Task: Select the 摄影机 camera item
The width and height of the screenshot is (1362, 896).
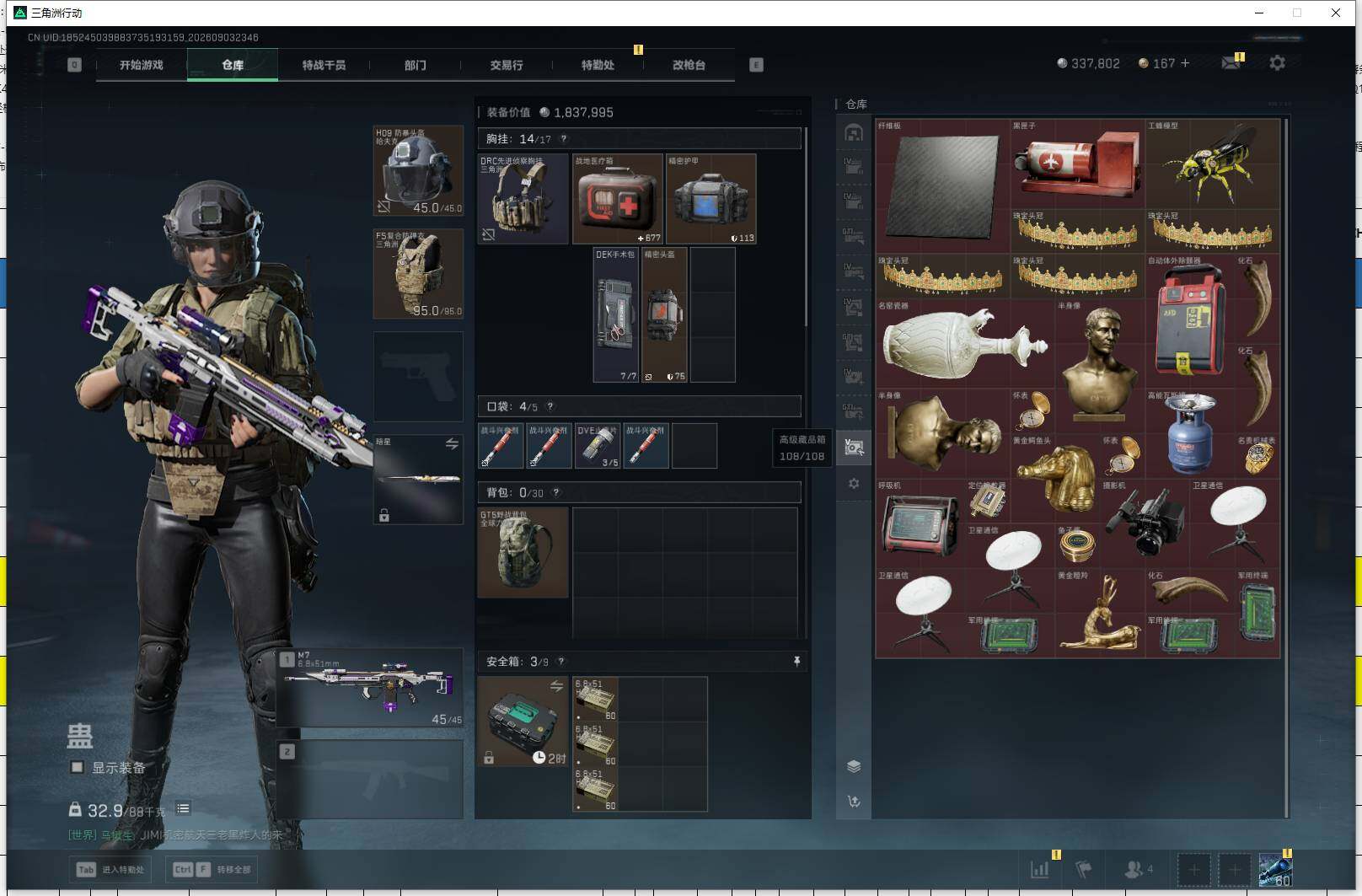Action: 1145,523
